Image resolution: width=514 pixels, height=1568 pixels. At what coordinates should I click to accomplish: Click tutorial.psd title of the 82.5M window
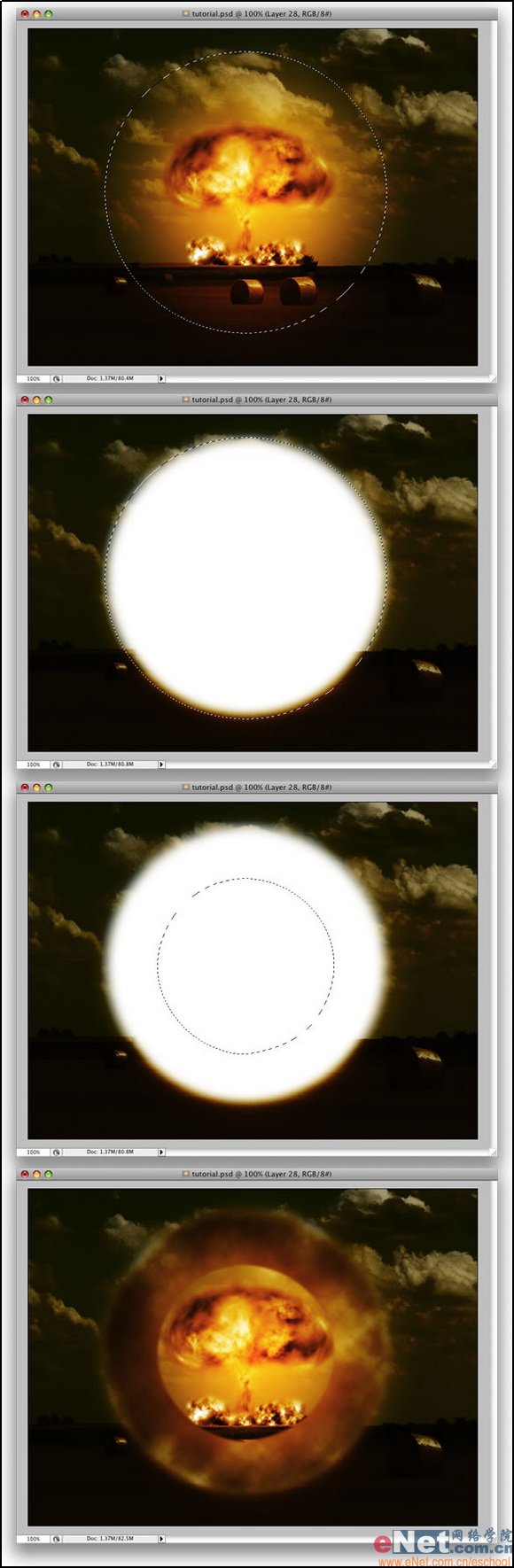click(x=261, y=1174)
